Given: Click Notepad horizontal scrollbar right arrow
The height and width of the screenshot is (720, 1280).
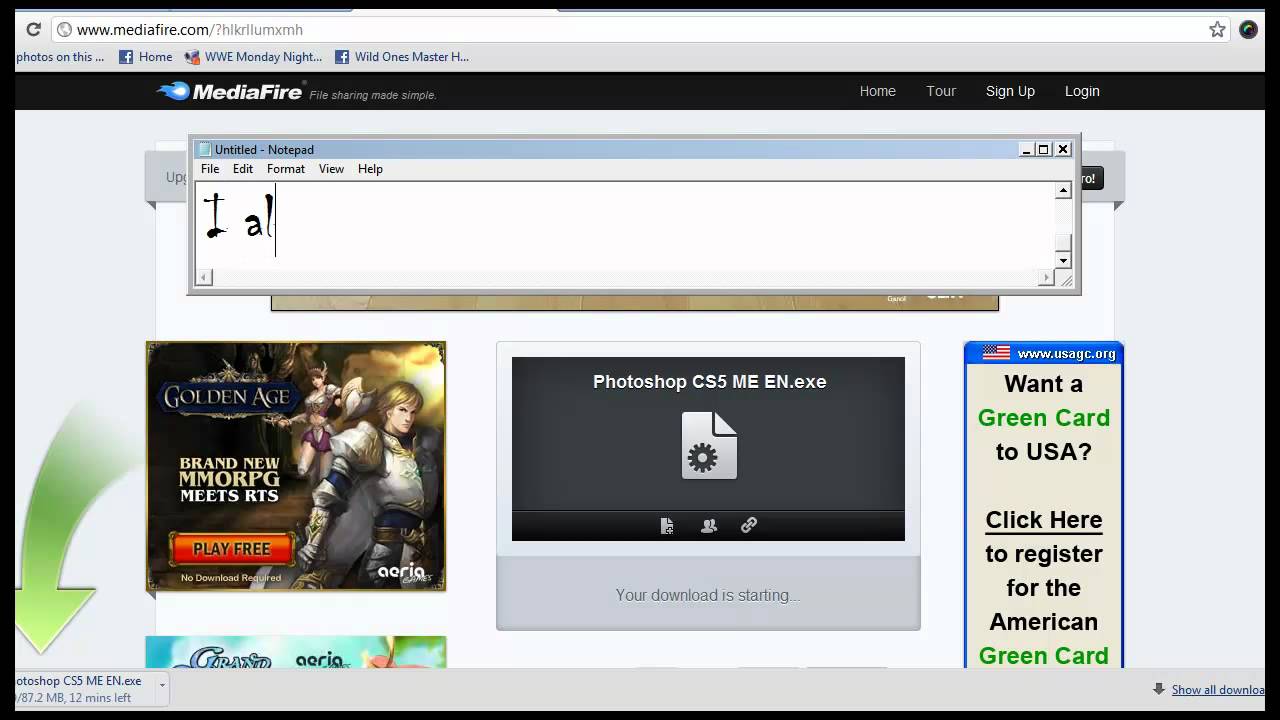Looking at the screenshot, I should coord(1047,277).
